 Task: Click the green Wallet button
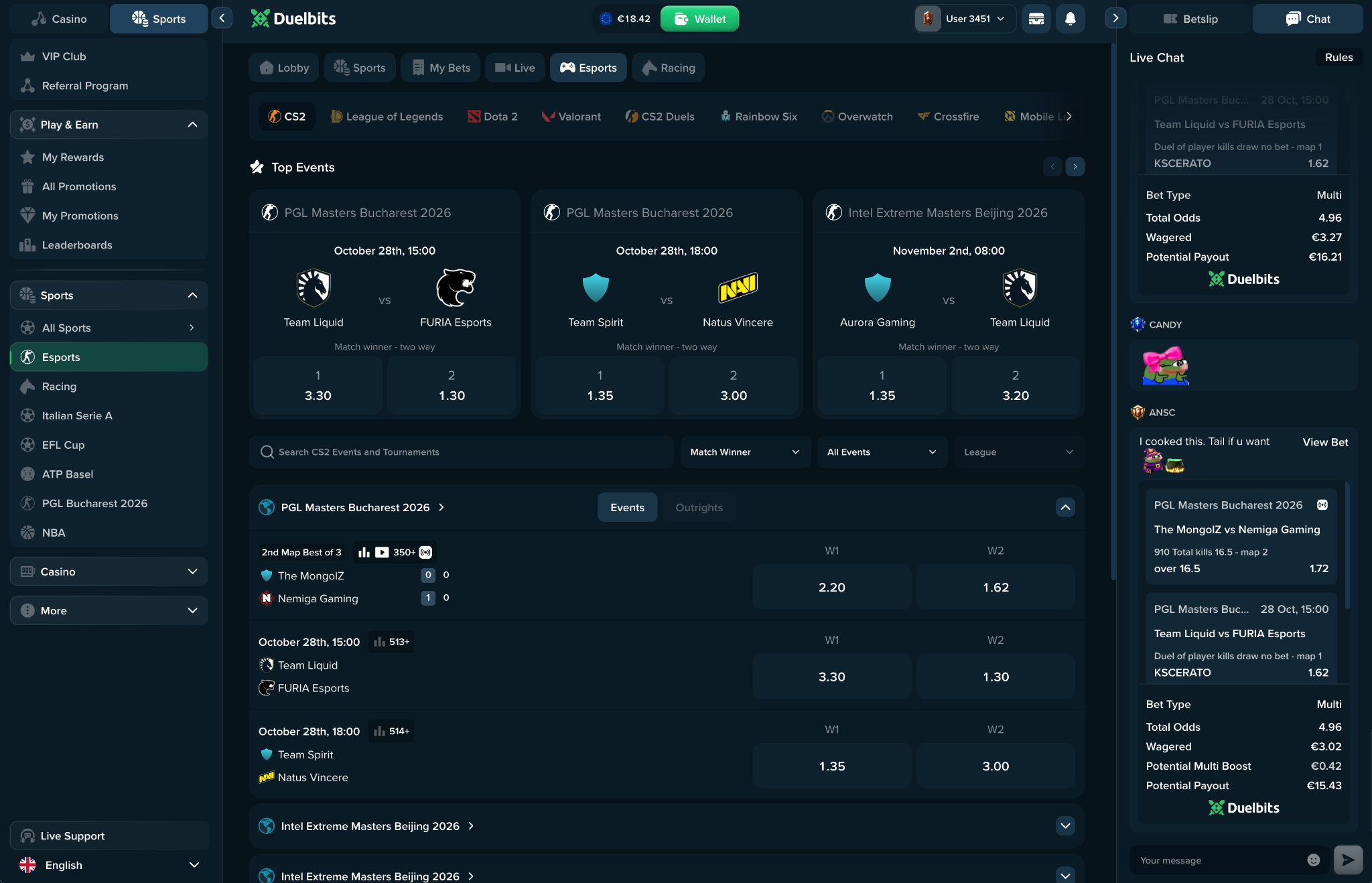(x=699, y=19)
